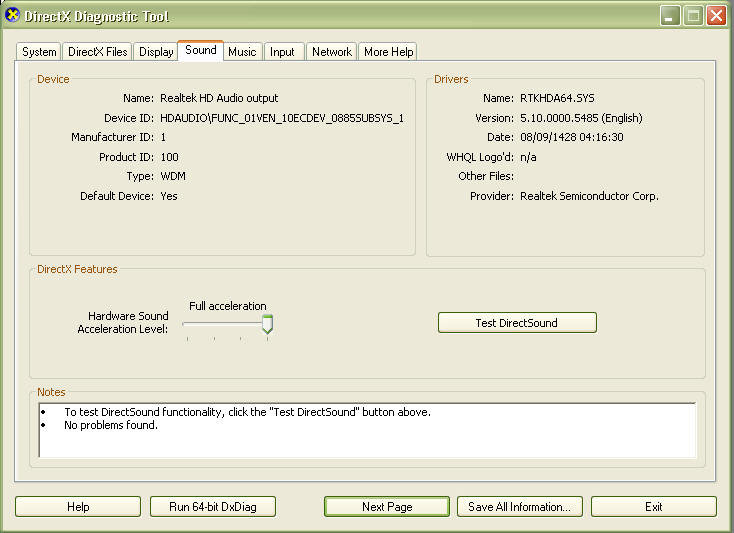734x533 pixels.
Task: Click the 'No problems found.' note
Action: pyautogui.click(x=111, y=425)
